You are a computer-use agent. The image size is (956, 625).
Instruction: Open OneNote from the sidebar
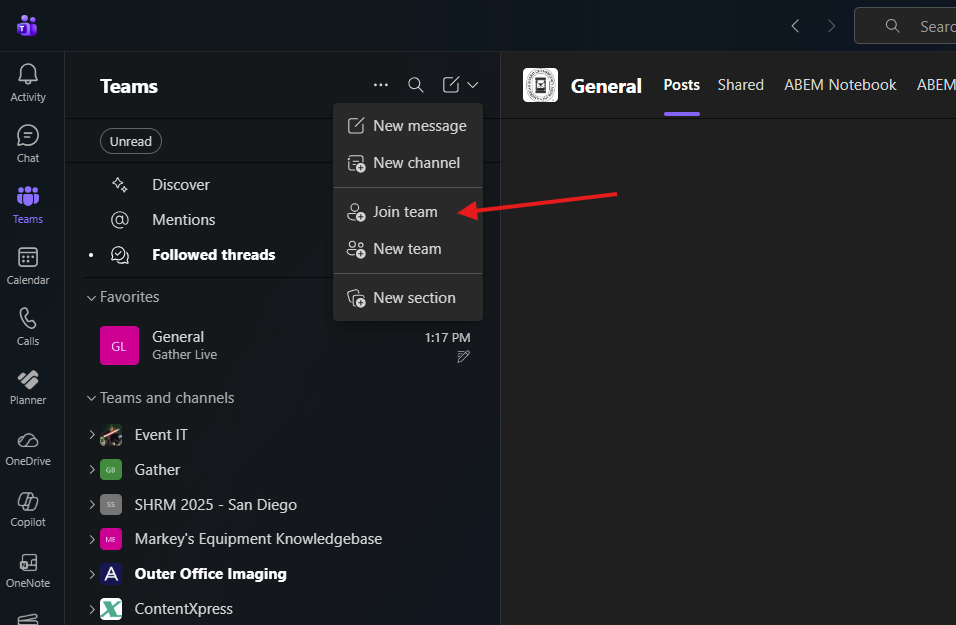[x=28, y=569]
